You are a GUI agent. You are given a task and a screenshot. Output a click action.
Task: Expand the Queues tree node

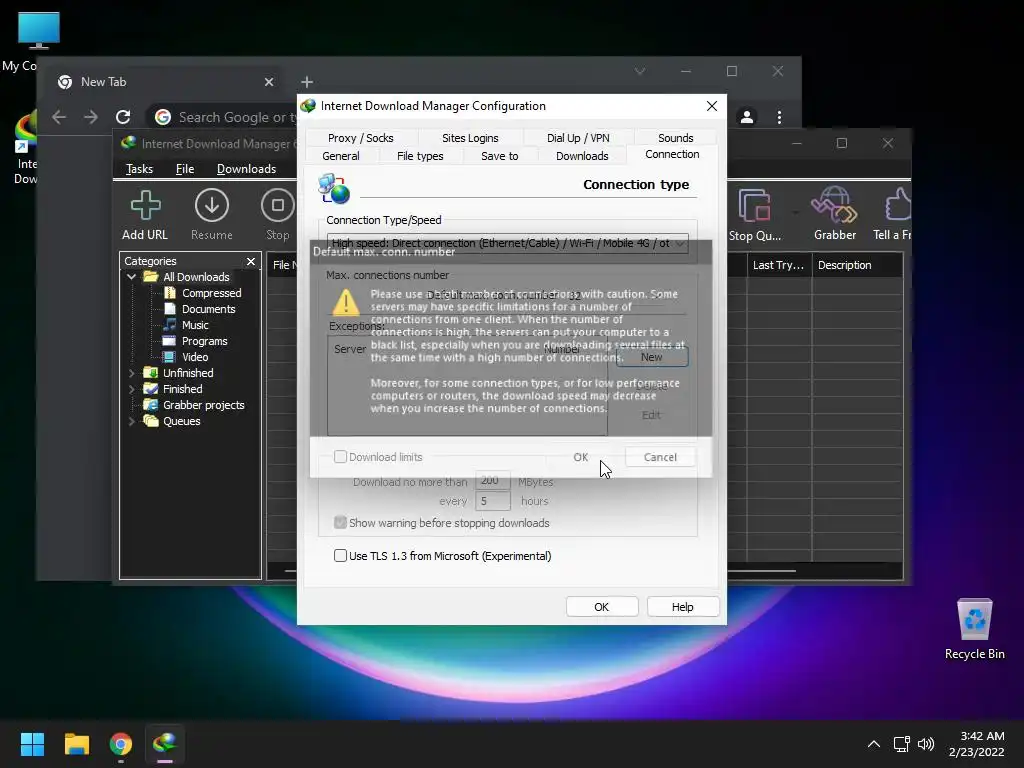(x=131, y=421)
